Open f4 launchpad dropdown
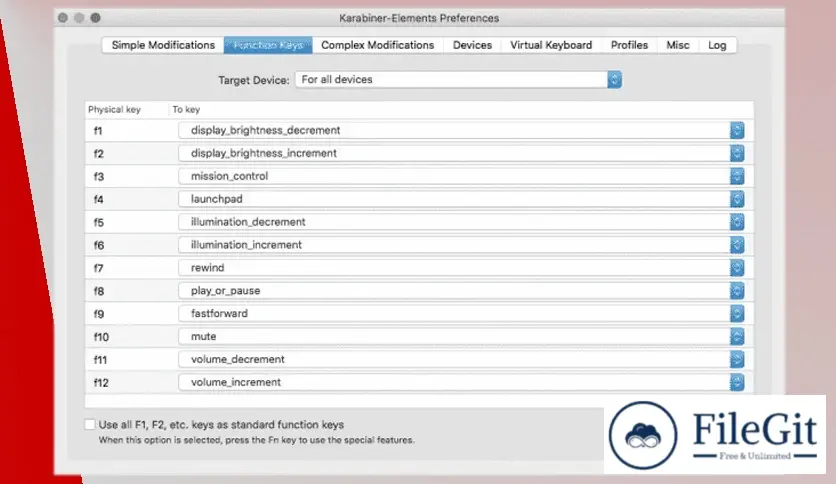Viewport: 836px width, 484px height. [461, 199]
